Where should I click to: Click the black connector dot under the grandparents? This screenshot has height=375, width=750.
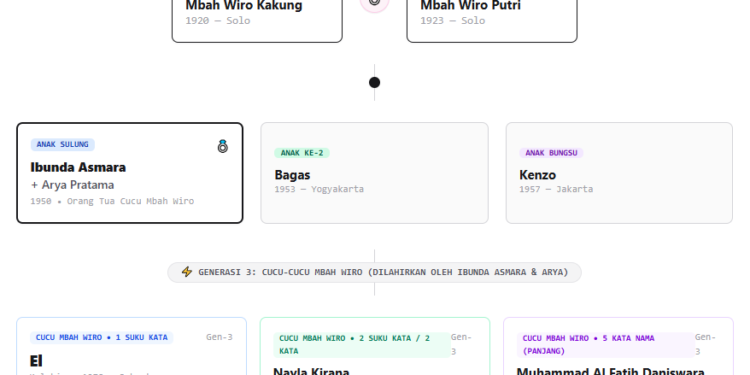[375, 83]
